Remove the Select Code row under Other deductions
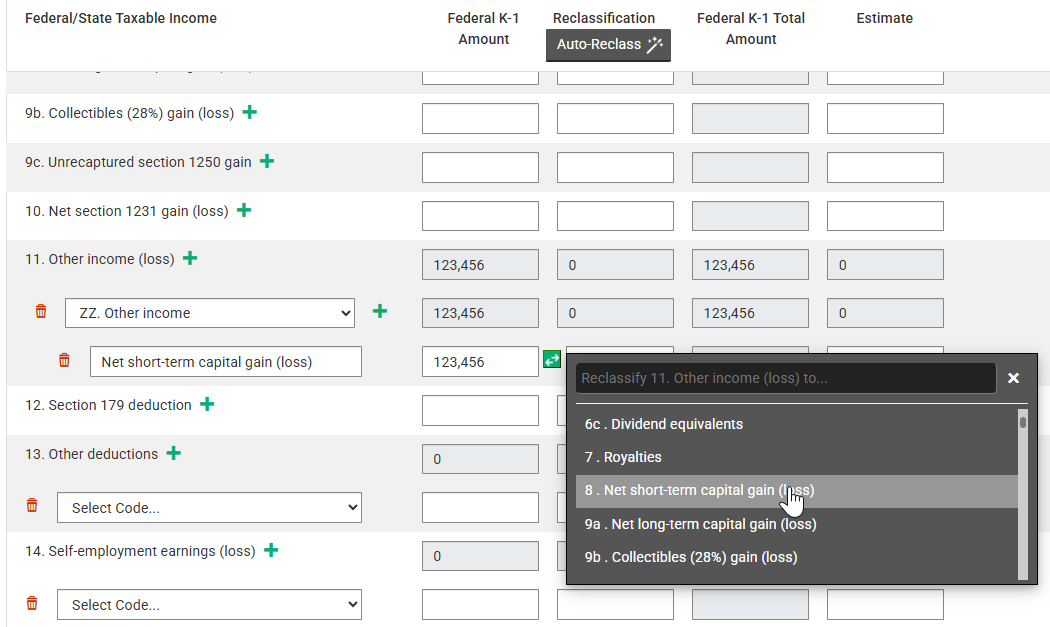 point(32,506)
